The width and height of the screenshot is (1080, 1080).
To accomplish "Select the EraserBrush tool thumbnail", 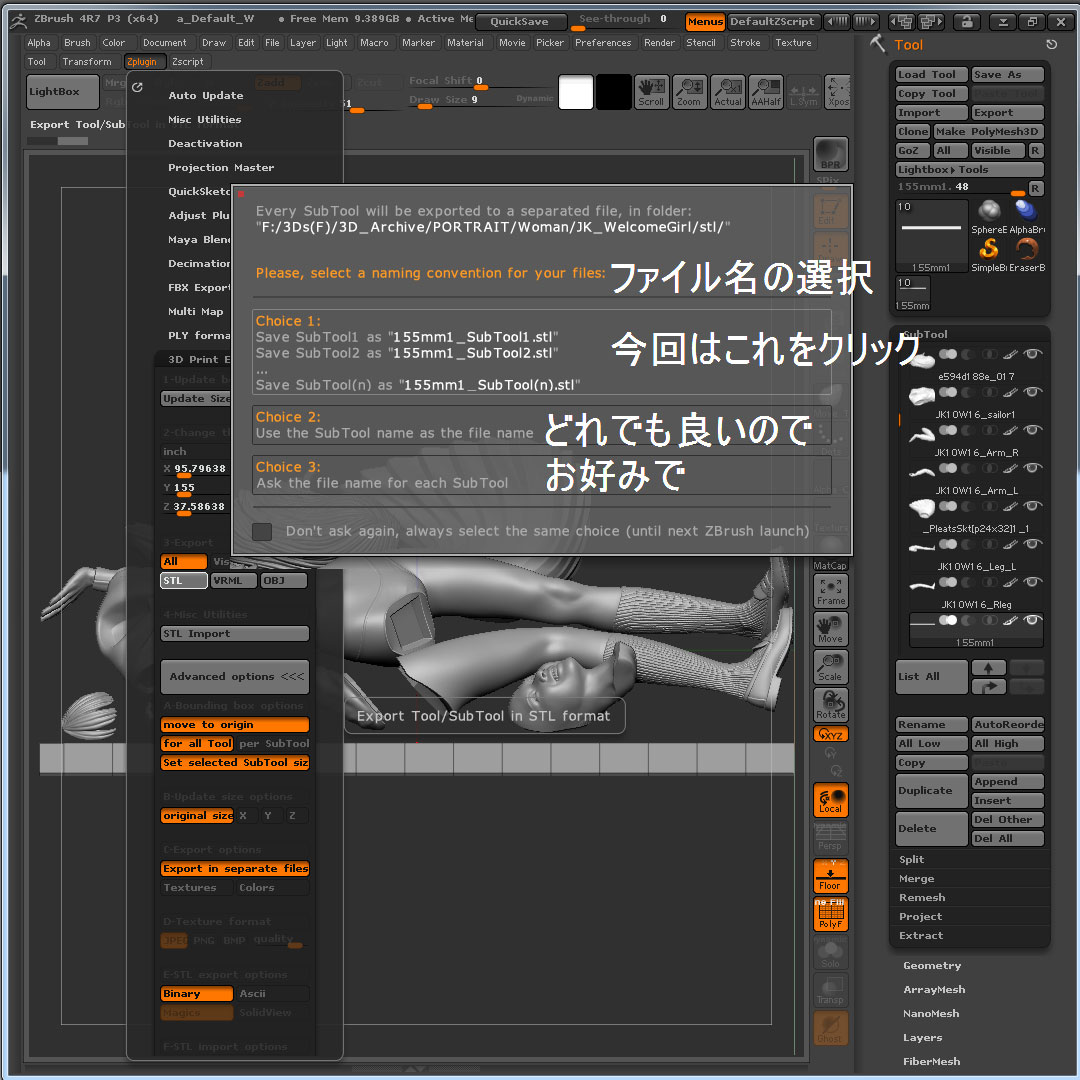I will (1027, 254).
